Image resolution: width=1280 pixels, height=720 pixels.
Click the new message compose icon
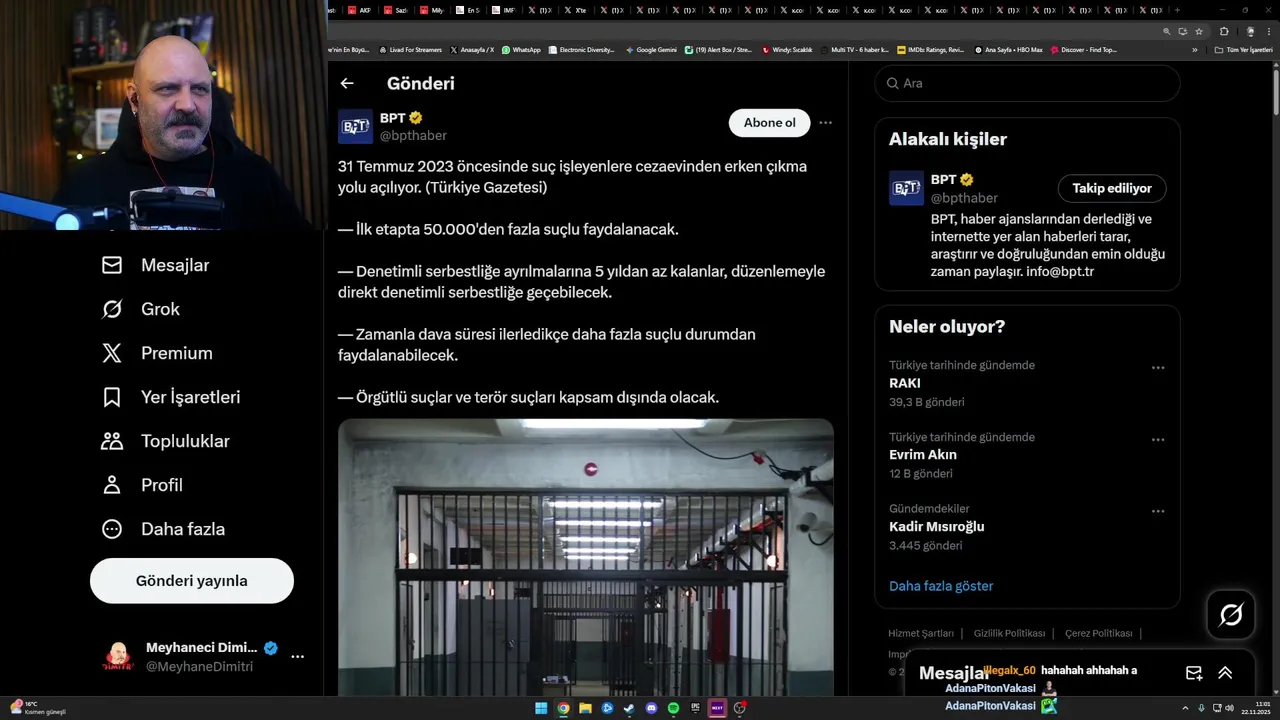click(x=1194, y=673)
